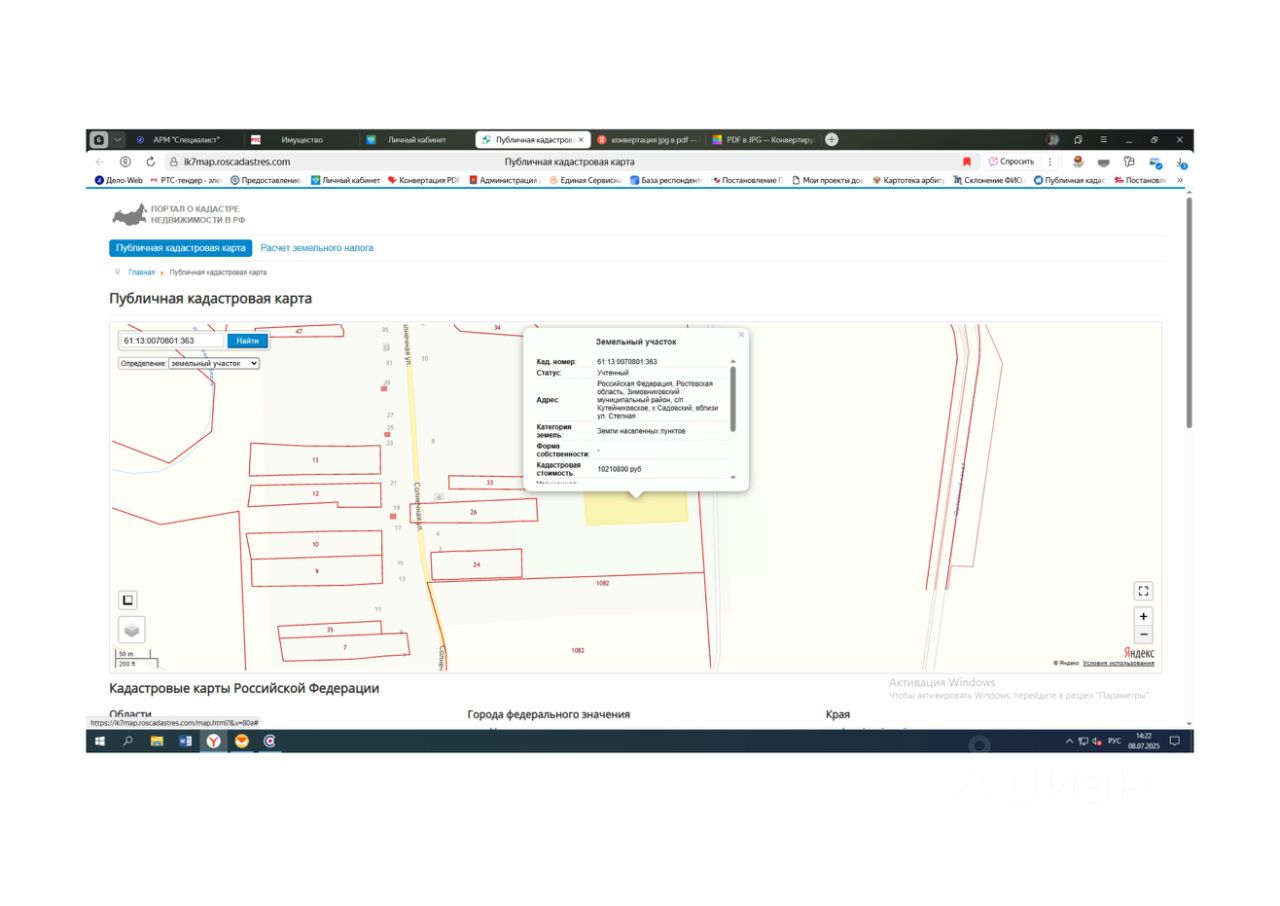Click parcel 13 on the map
This screenshot has width=1280, height=906.
315,460
